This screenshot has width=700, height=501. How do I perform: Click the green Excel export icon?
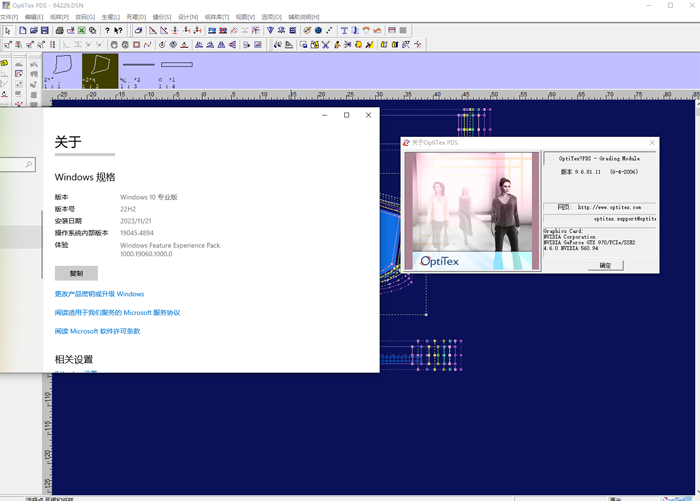(82, 31)
